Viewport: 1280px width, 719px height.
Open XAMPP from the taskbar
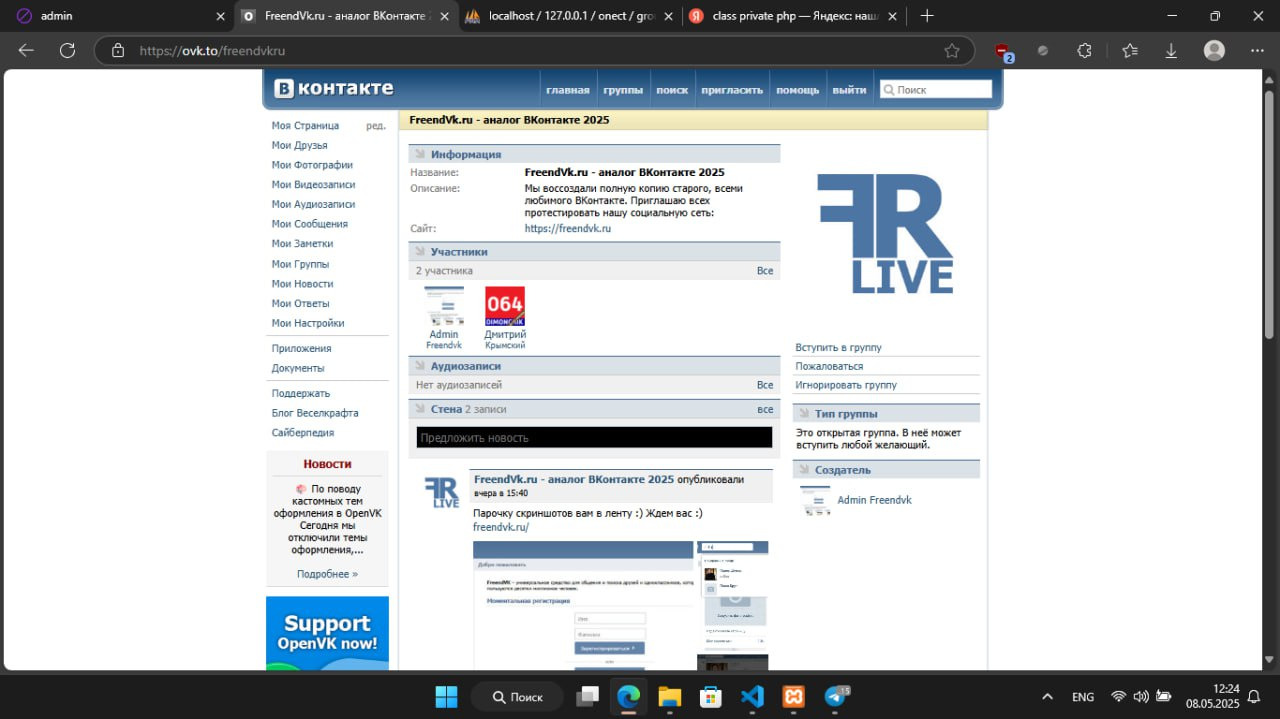(794, 696)
